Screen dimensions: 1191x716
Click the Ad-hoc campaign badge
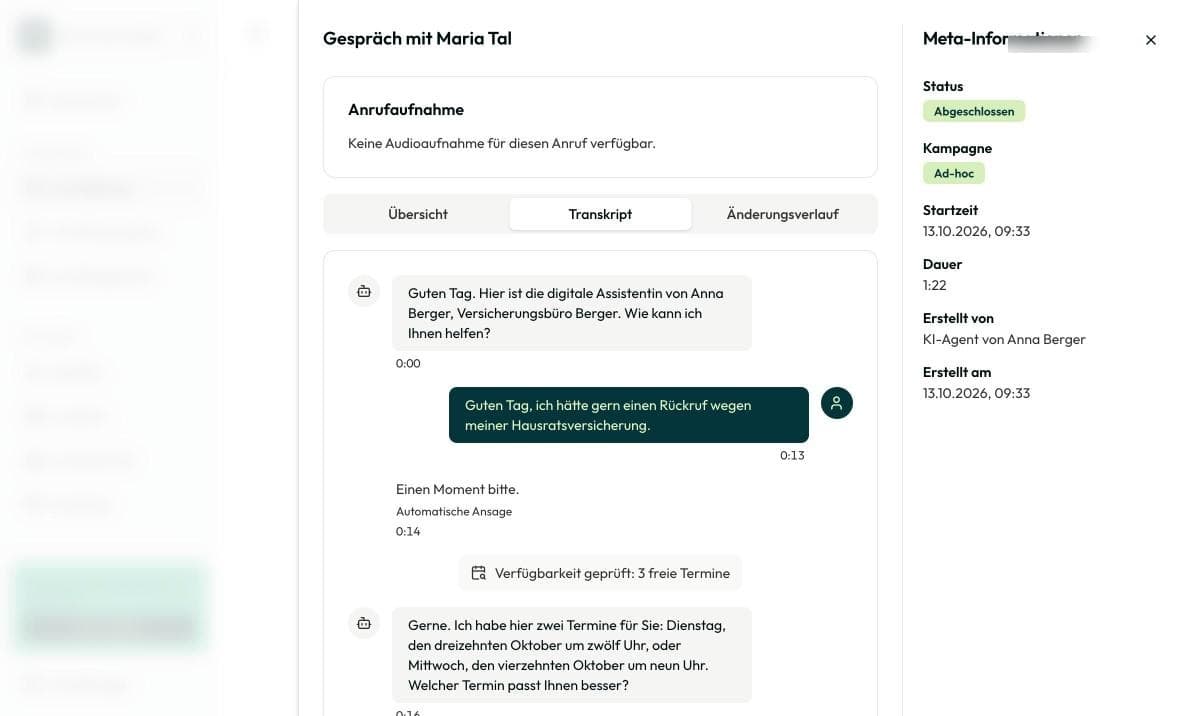point(953,173)
